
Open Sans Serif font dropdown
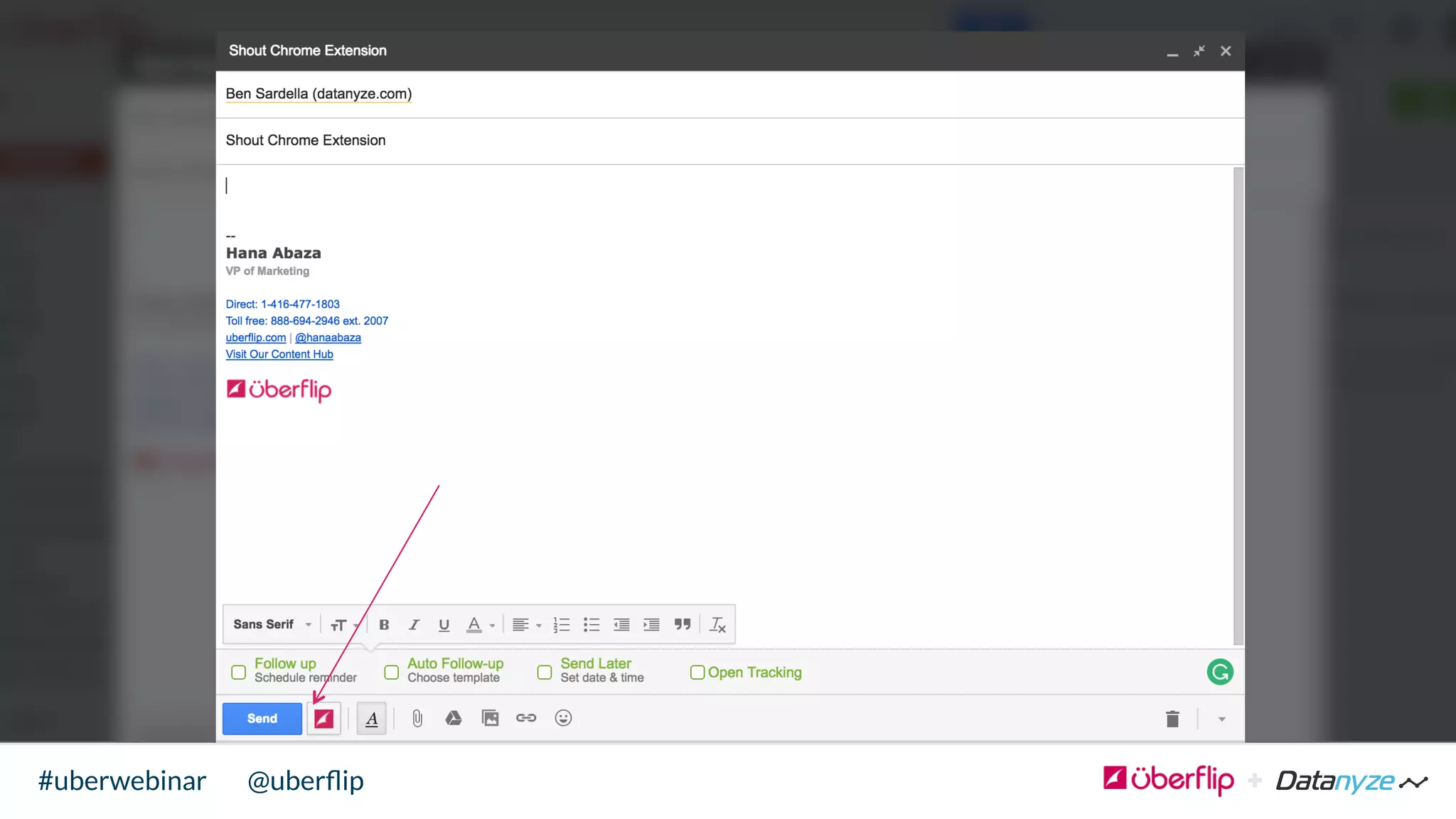coord(272,624)
